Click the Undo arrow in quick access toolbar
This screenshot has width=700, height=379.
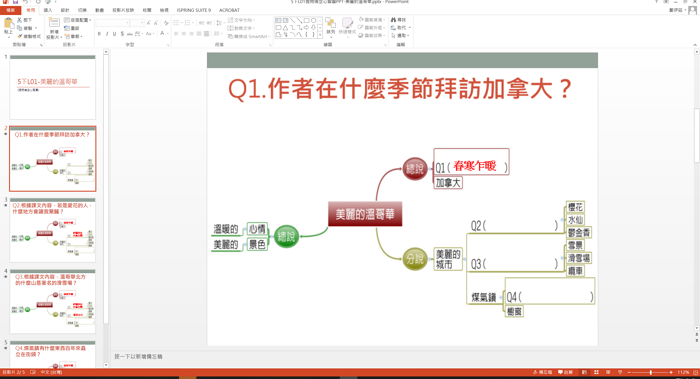point(25,2)
